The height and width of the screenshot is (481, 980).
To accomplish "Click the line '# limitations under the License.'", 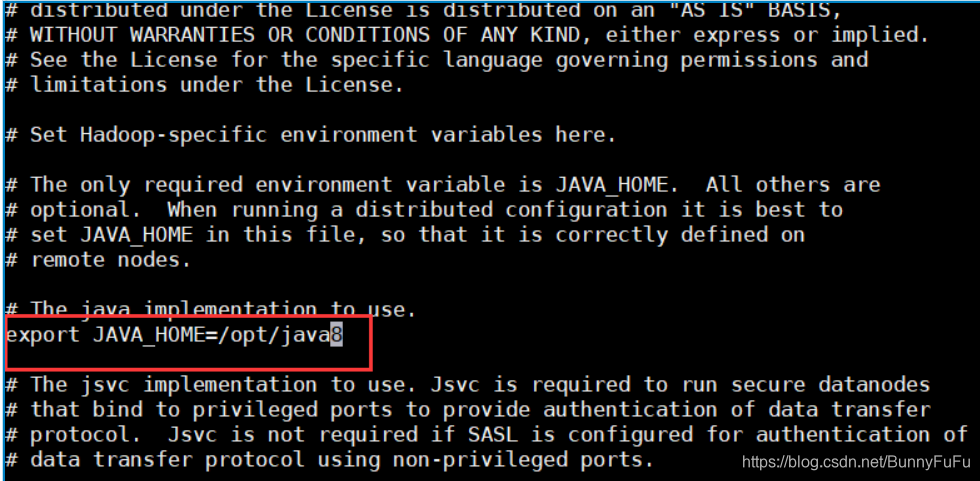I will 204,84.
